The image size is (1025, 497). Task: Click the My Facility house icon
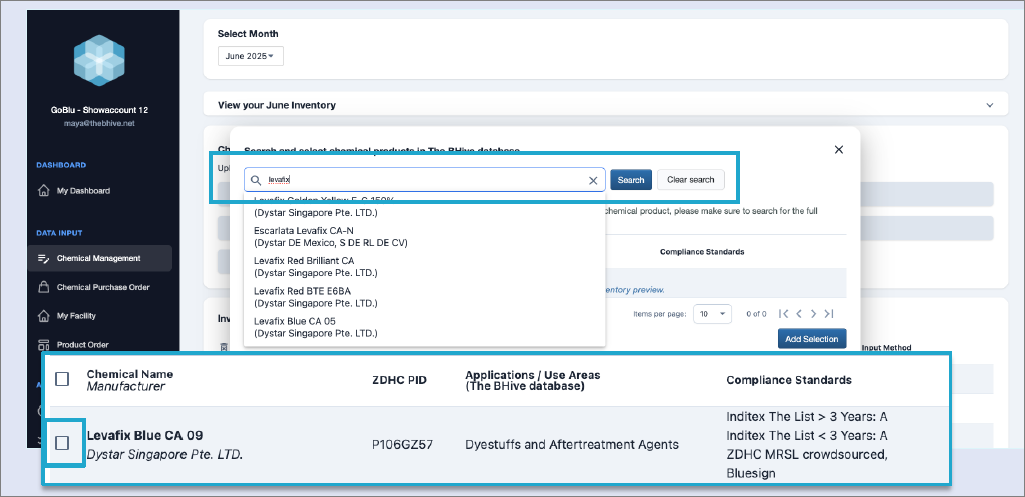44,316
